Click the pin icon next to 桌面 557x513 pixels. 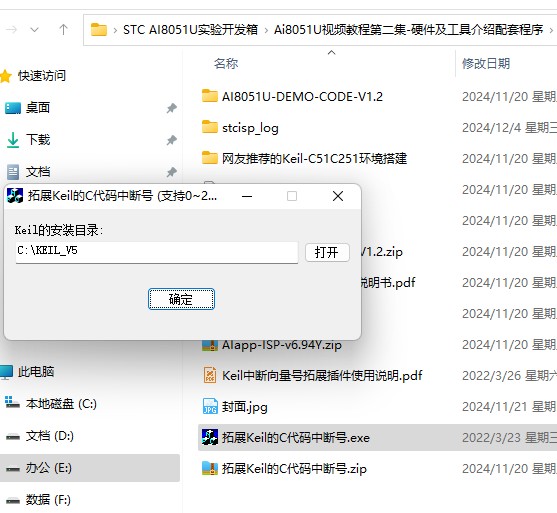[172, 108]
